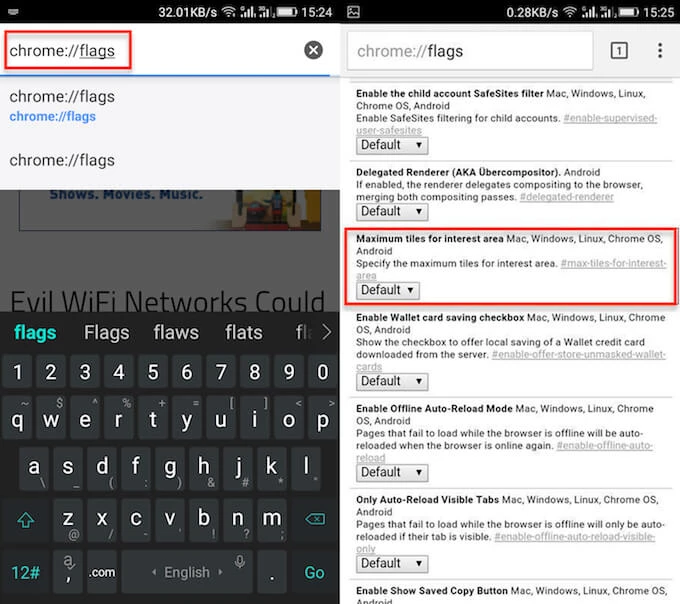
Task: Tap the Go key on the keyboard
Action: [x=314, y=572]
